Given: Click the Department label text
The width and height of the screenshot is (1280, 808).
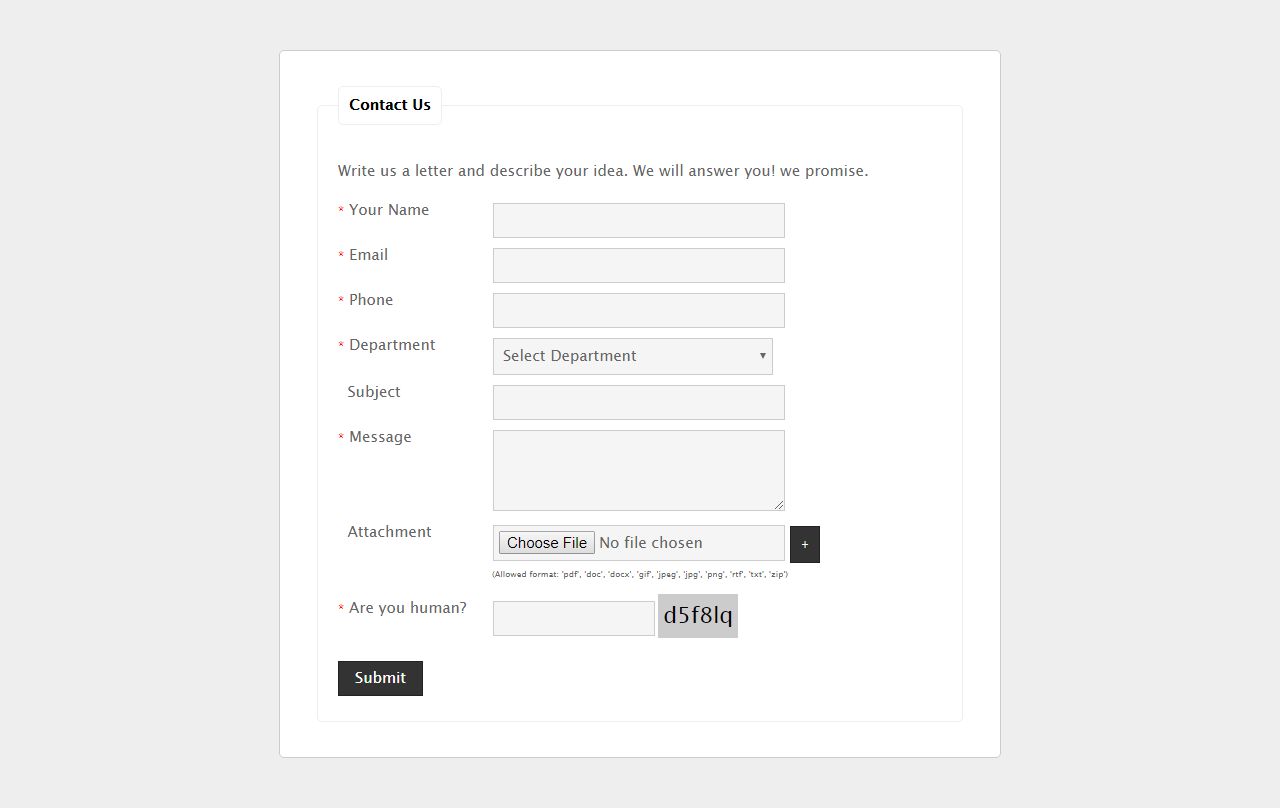Looking at the screenshot, I should pyautogui.click(x=392, y=345).
